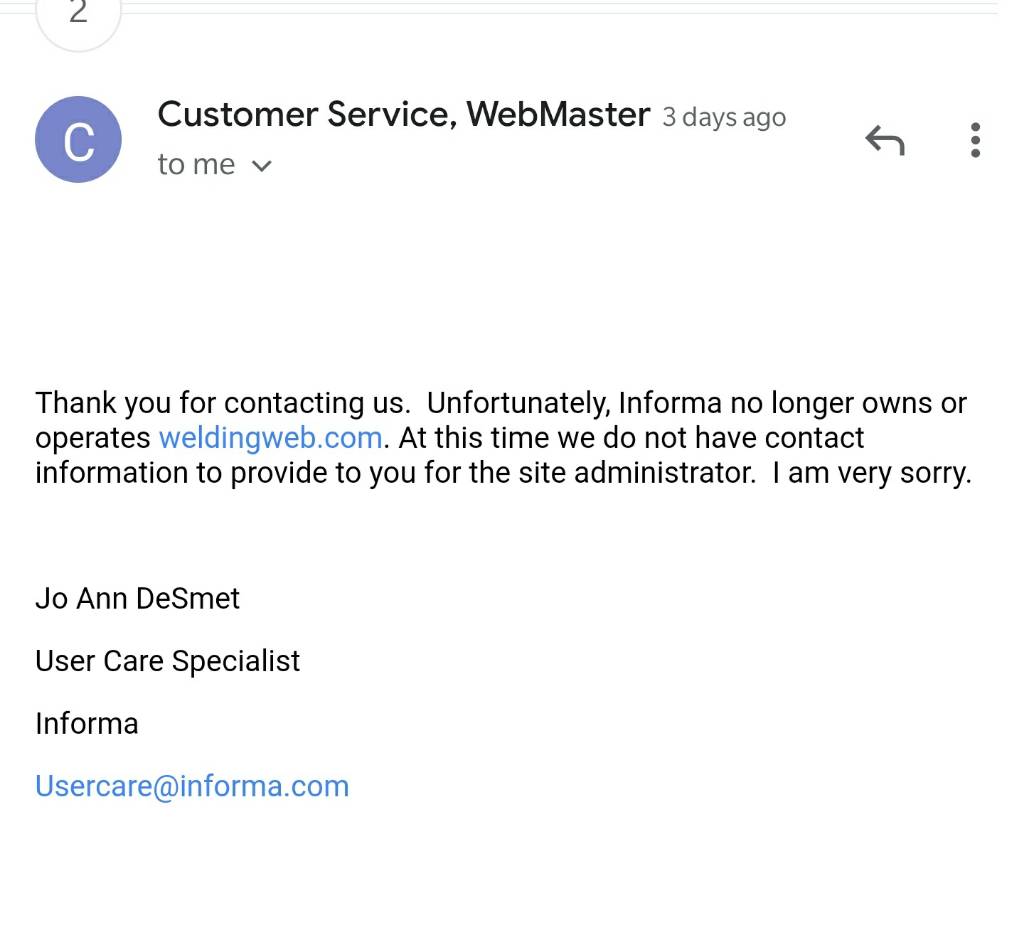Click the purple "C" sender avatar
Screen dimensions: 1024x925
click(78, 139)
